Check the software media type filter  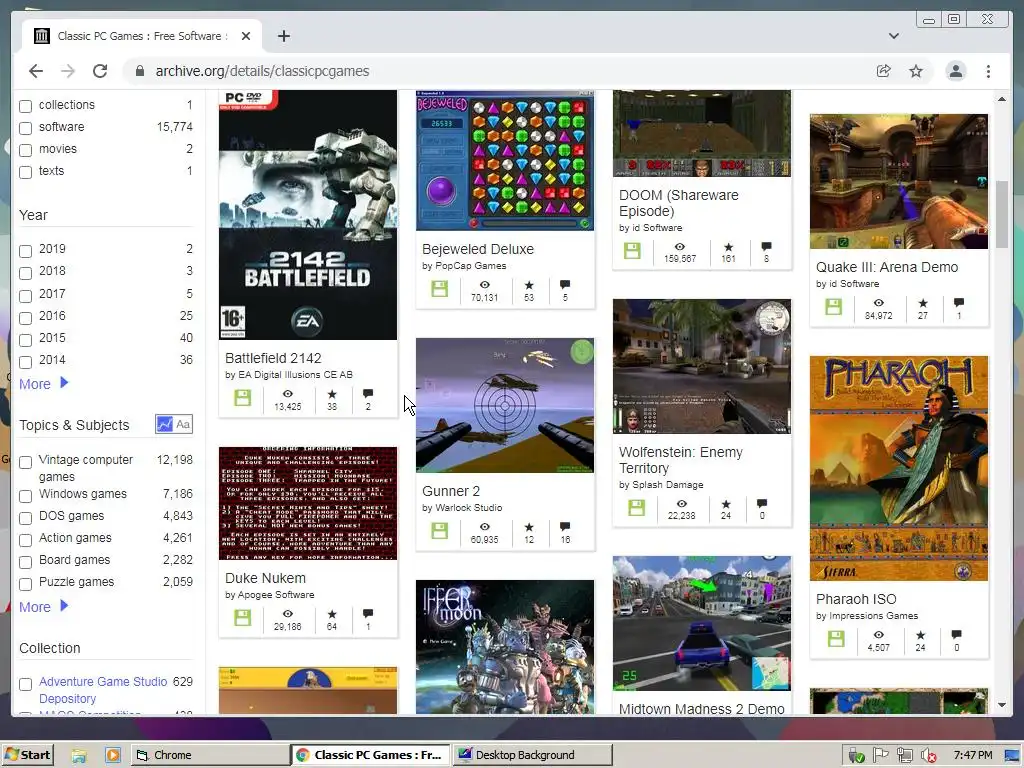pyautogui.click(x=25, y=128)
